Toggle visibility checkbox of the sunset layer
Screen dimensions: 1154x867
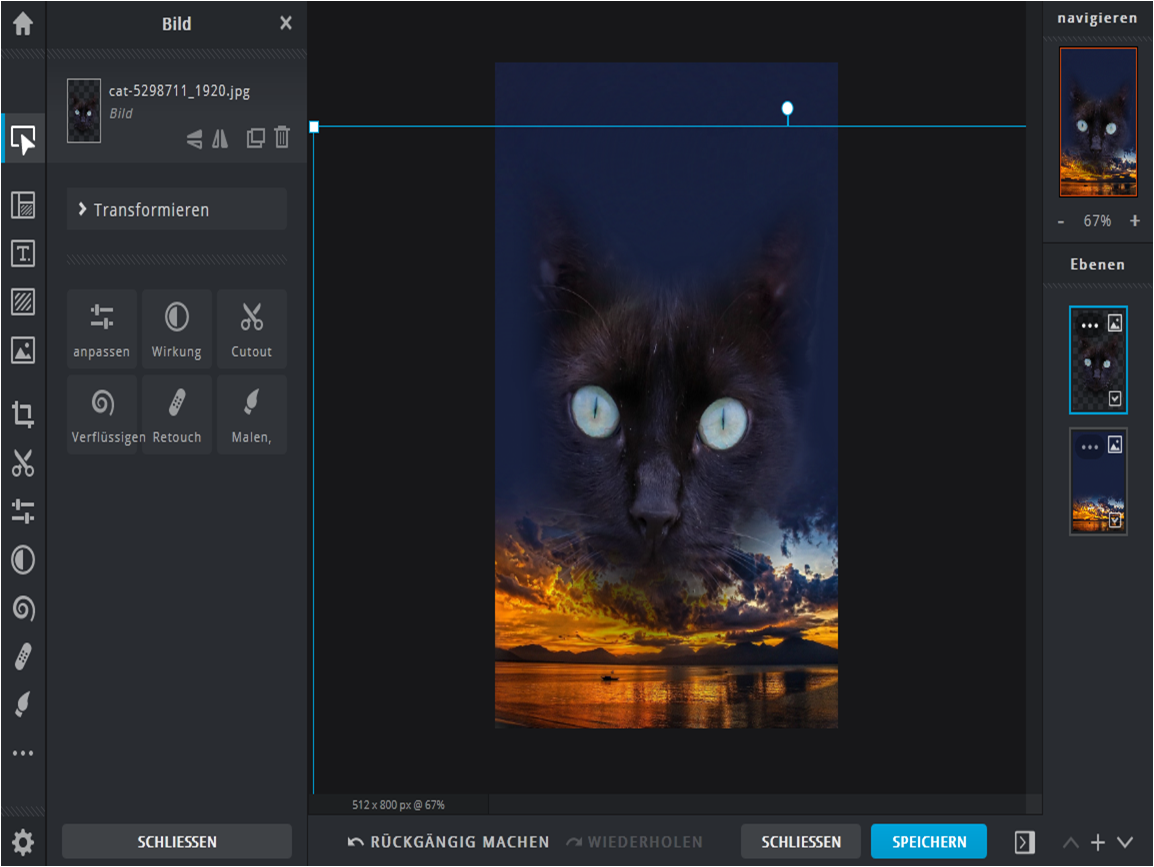pos(1115,520)
